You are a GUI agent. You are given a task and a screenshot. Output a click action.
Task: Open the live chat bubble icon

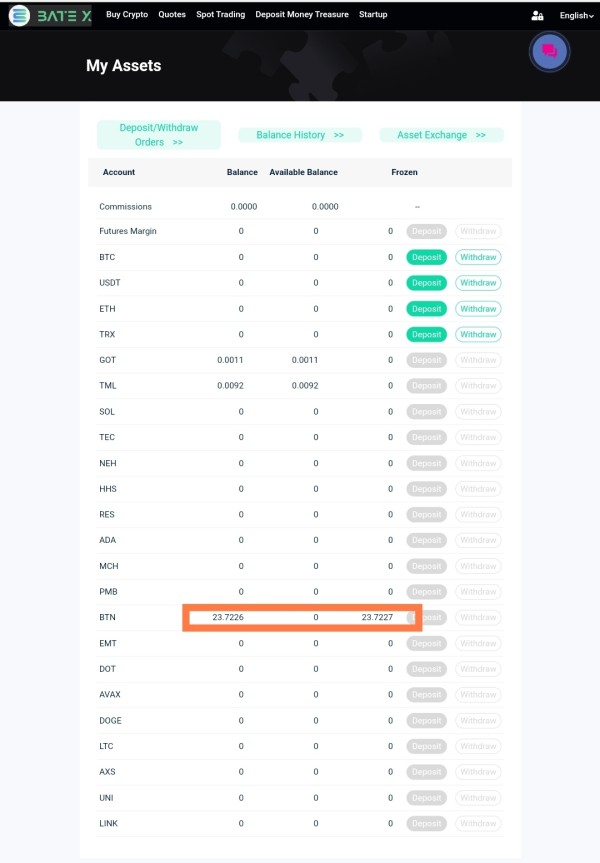[x=549, y=52]
